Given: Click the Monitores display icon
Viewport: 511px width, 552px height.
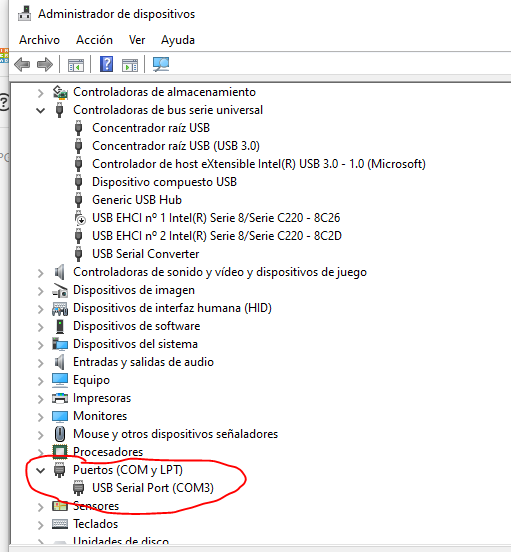Looking at the screenshot, I should click(x=60, y=416).
